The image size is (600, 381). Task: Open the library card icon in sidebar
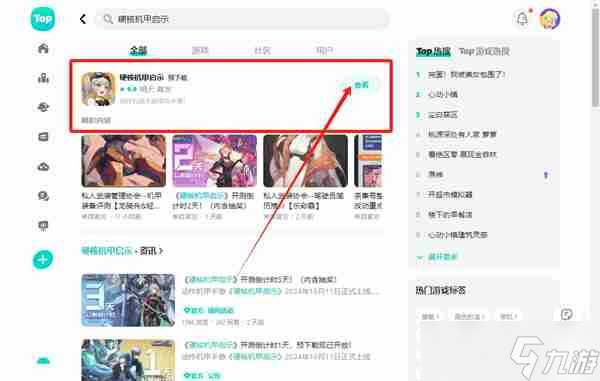43,137
